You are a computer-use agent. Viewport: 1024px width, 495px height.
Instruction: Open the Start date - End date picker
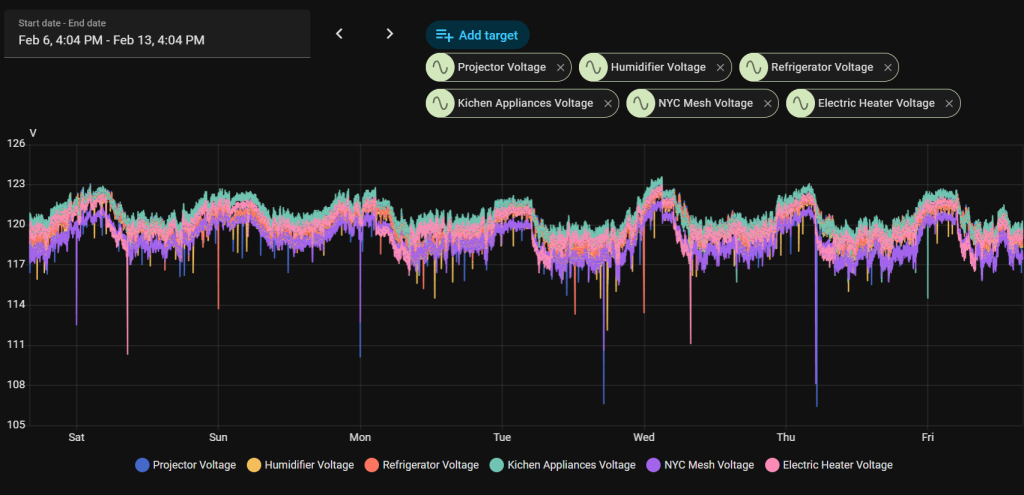coord(157,34)
